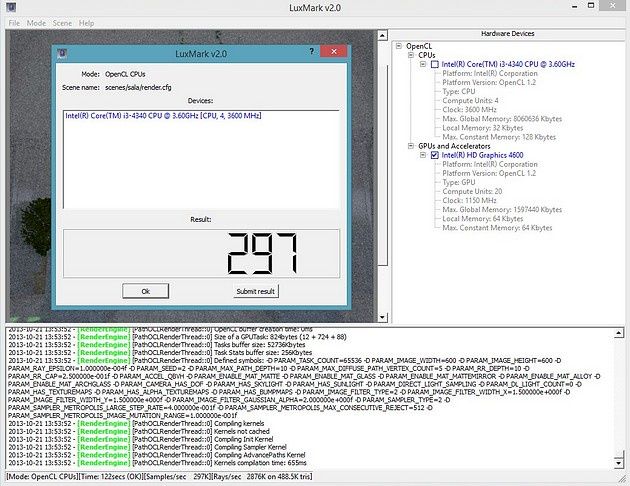Image resolution: width=630 pixels, height=486 pixels.
Task: Select 'Type: GPU' tree row
Action: tap(459, 182)
